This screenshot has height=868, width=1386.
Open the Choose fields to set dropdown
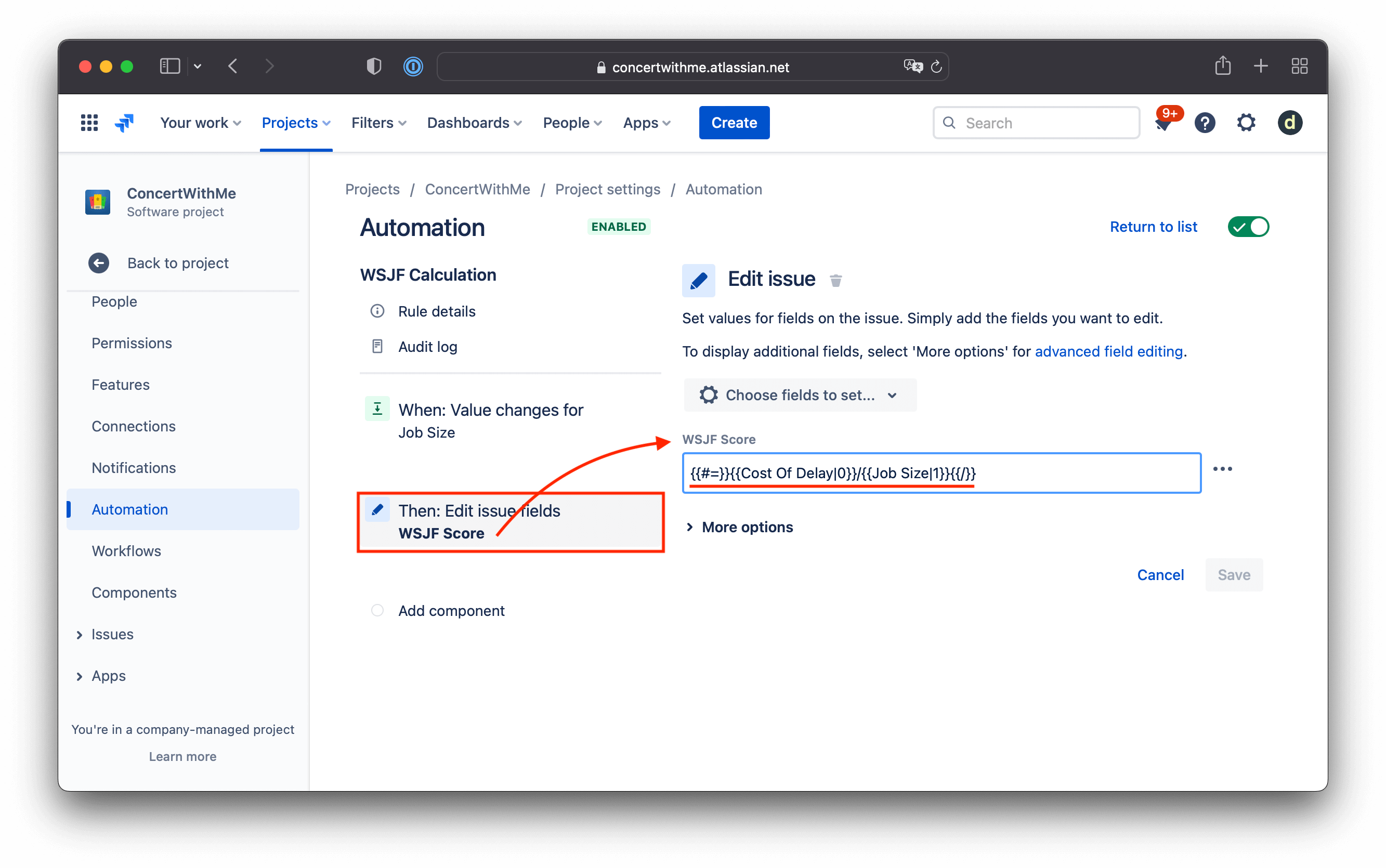[799, 395]
